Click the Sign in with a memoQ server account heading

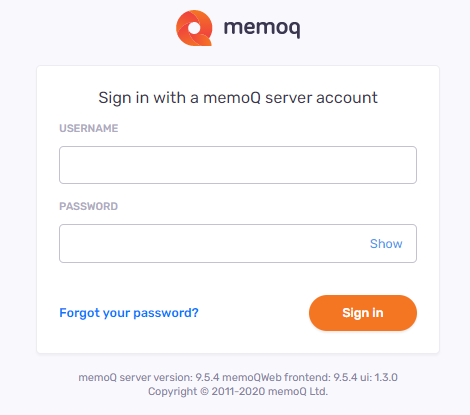pyautogui.click(x=238, y=98)
